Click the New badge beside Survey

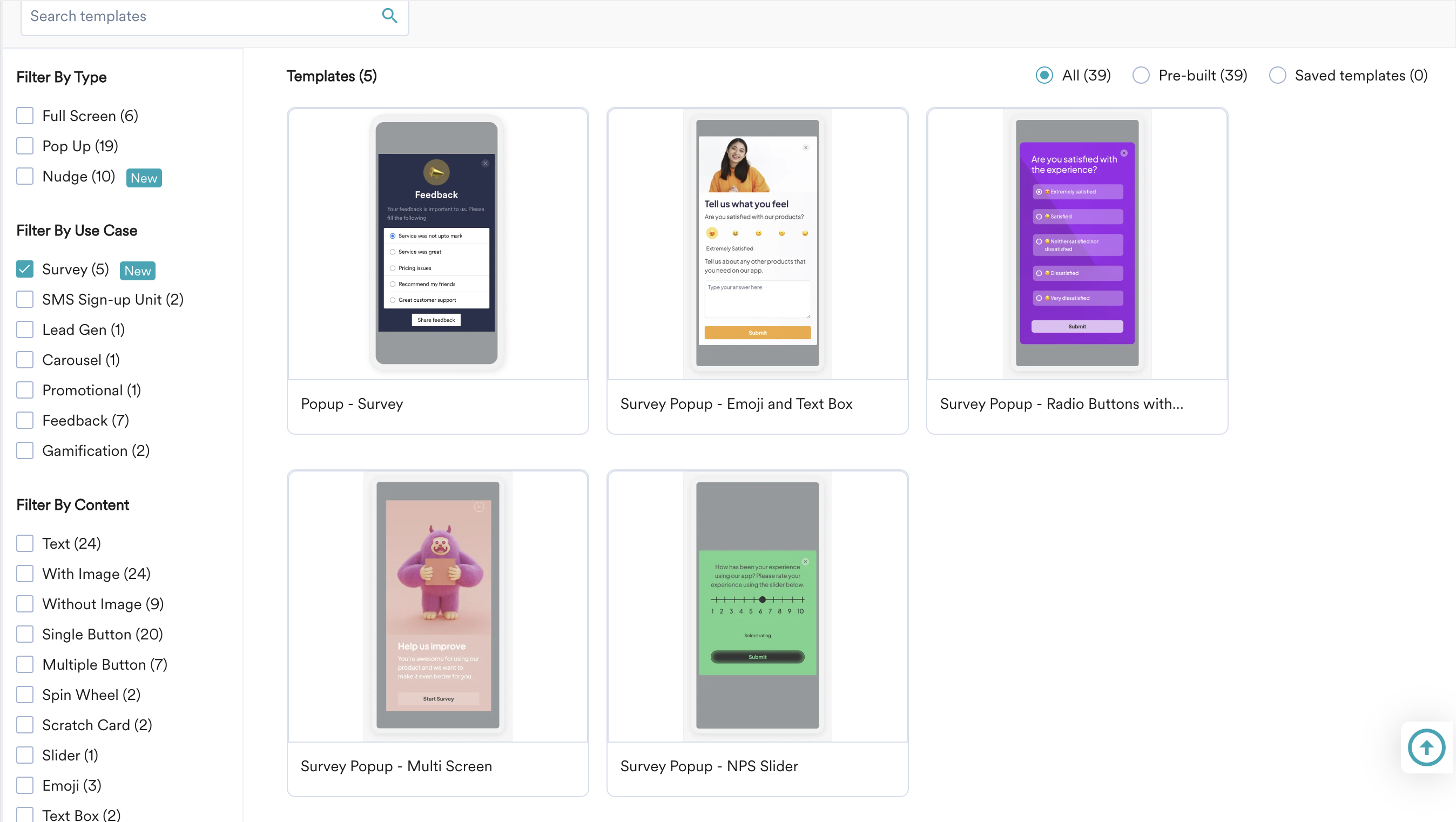[137, 271]
